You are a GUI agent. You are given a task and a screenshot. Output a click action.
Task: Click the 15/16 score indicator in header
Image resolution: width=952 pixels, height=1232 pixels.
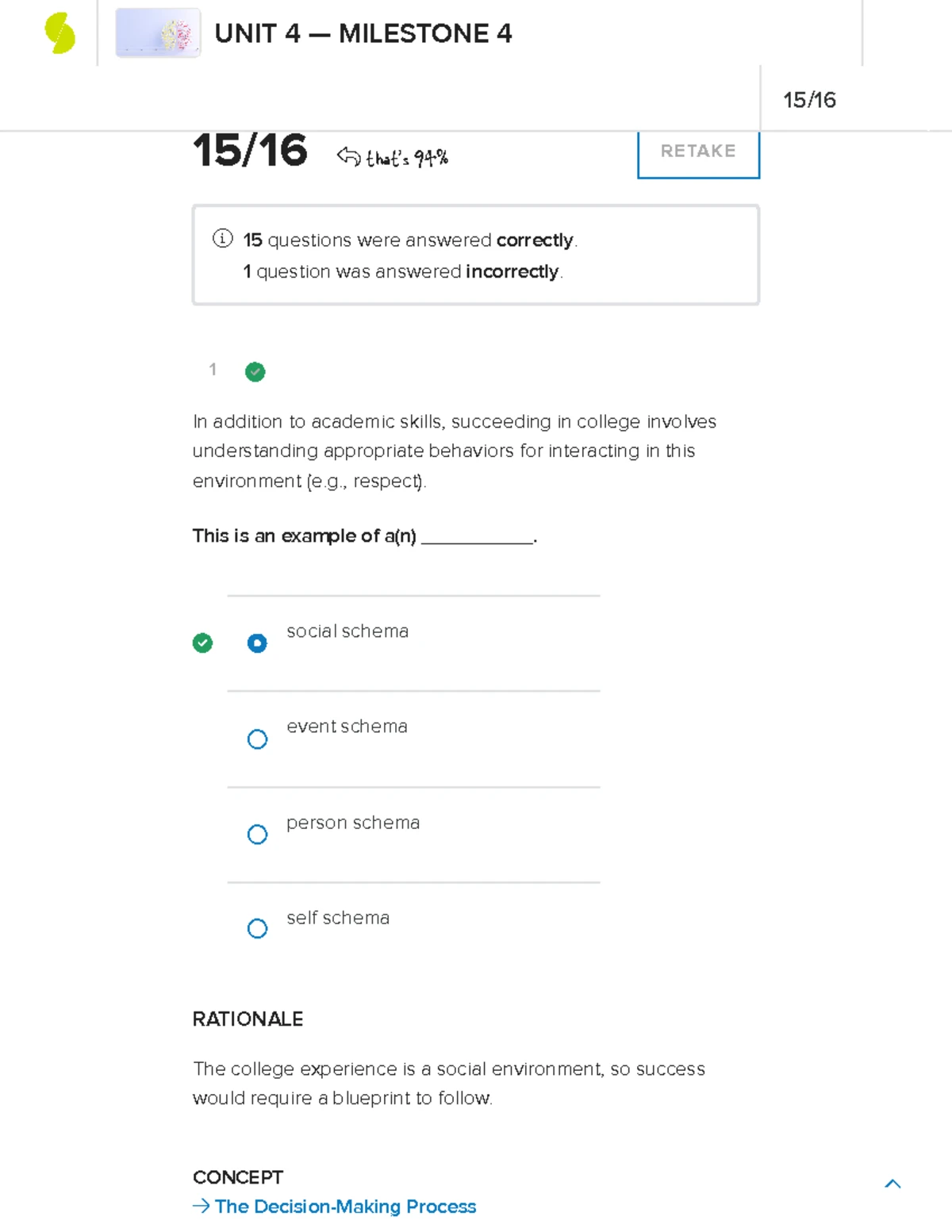(809, 100)
